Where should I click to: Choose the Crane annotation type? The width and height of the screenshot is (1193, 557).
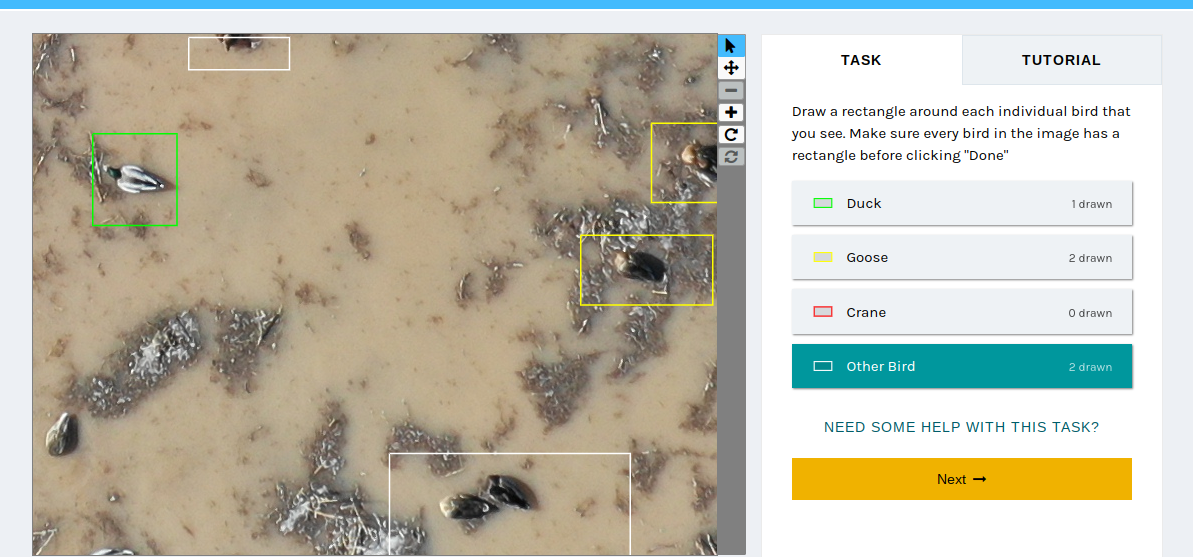(962, 312)
